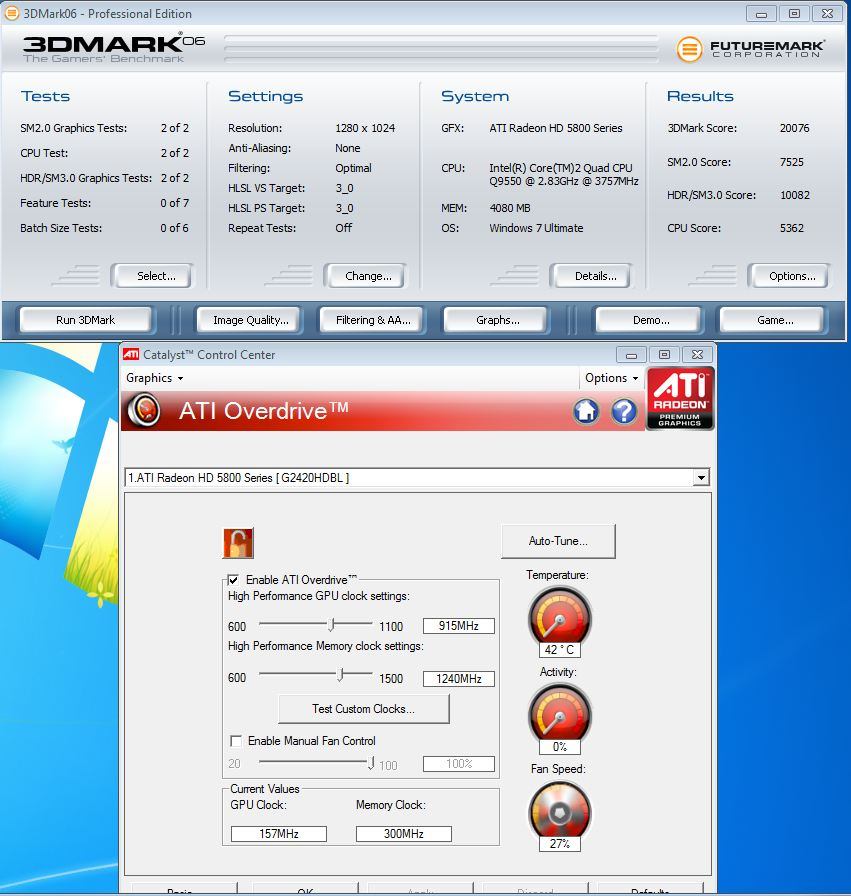Click Test Custom Clocks... button

click(363, 709)
